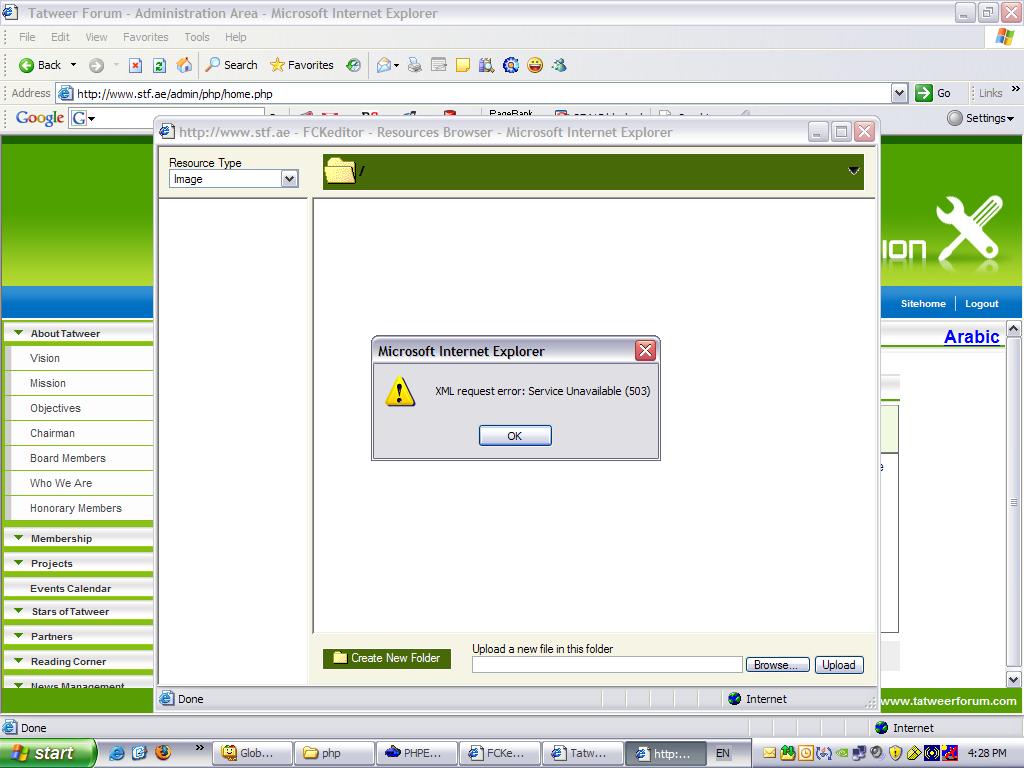Click the Windows Start button
The width and height of the screenshot is (1024, 768).
[x=48, y=753]
